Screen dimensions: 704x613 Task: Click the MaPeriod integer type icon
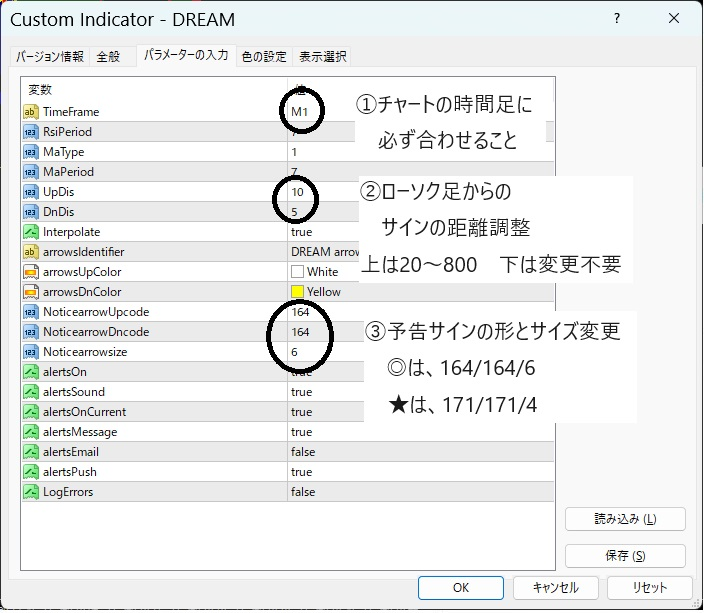pyautogui.click(x=31, y=172)
